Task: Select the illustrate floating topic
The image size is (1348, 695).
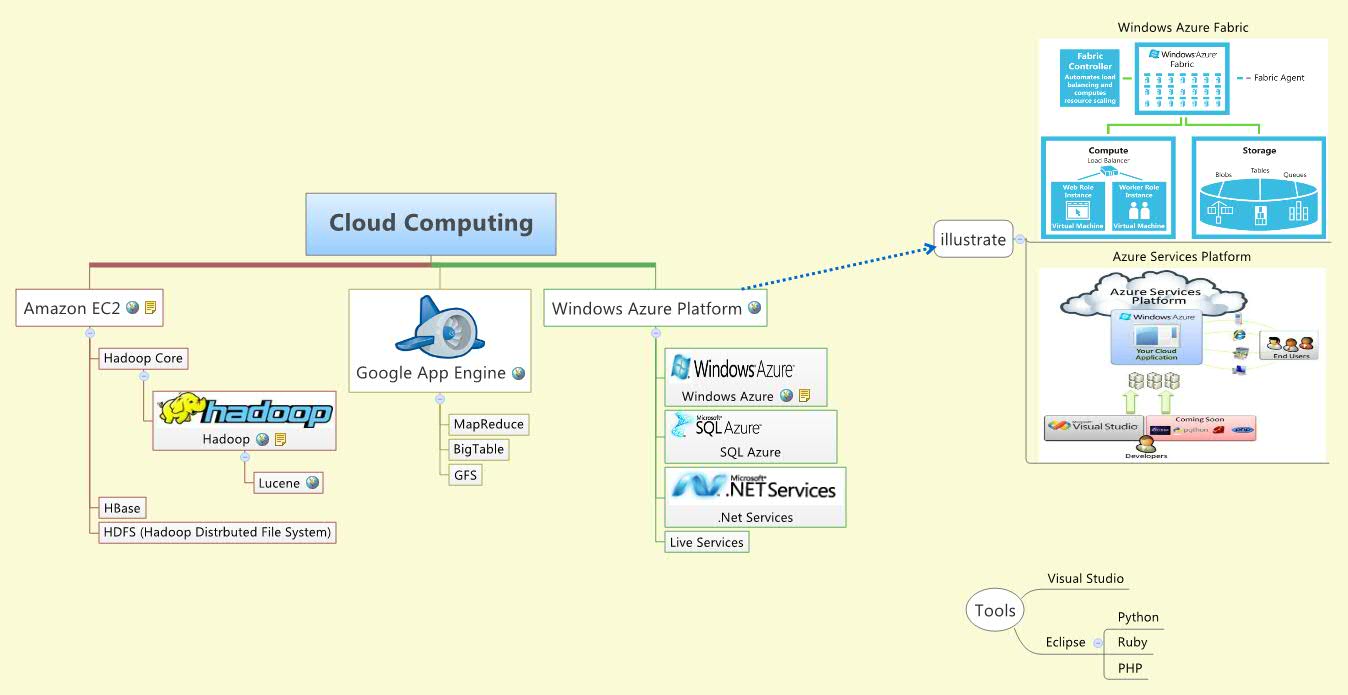Action: [x=972, y=240]
